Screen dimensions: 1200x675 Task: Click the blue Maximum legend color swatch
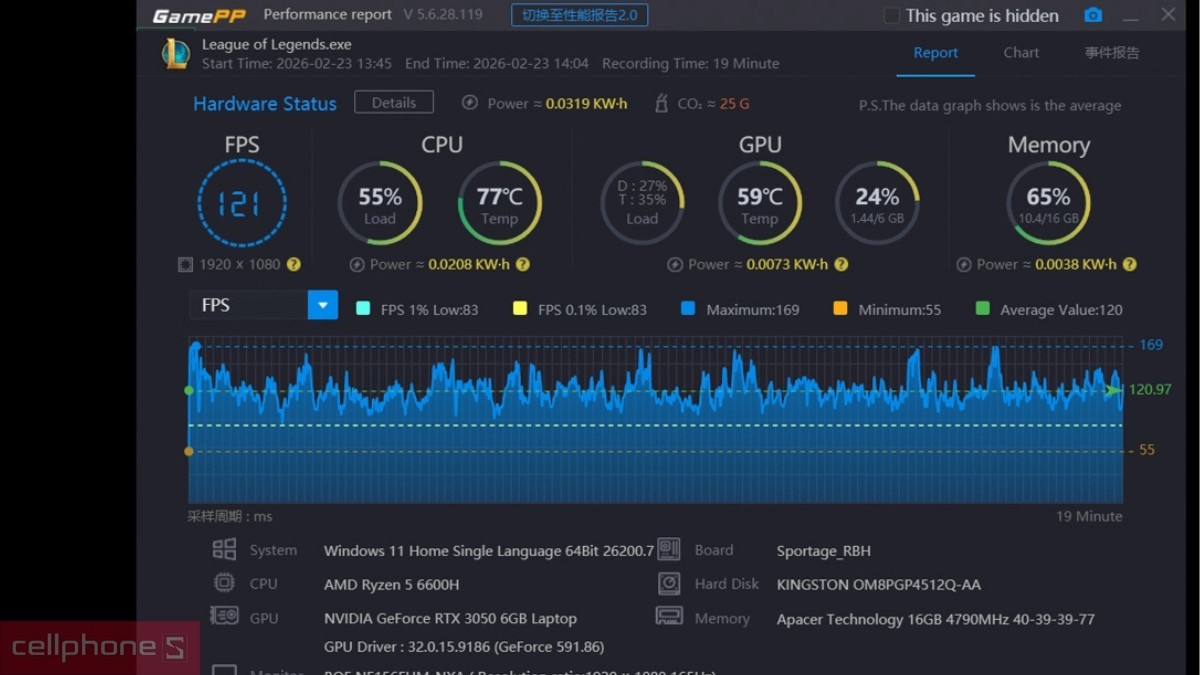pyautogui.click(x=688, y=309)
